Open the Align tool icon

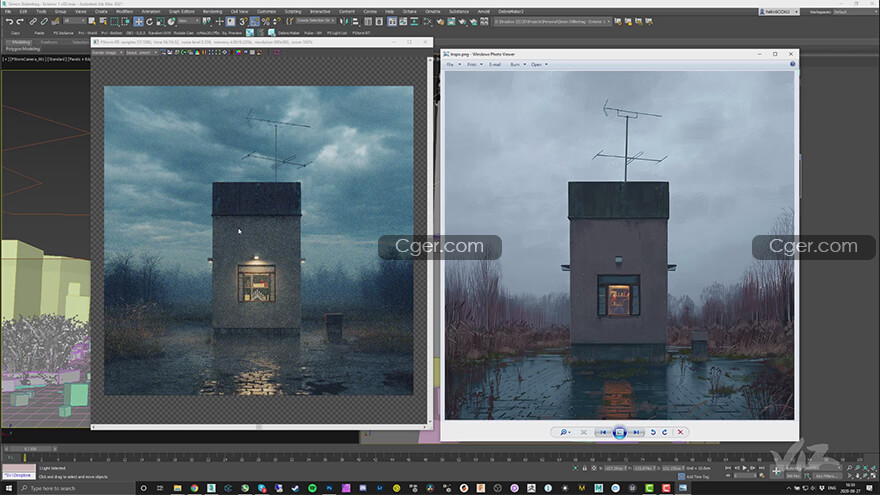pyautogui.click(x=355, y=21)
